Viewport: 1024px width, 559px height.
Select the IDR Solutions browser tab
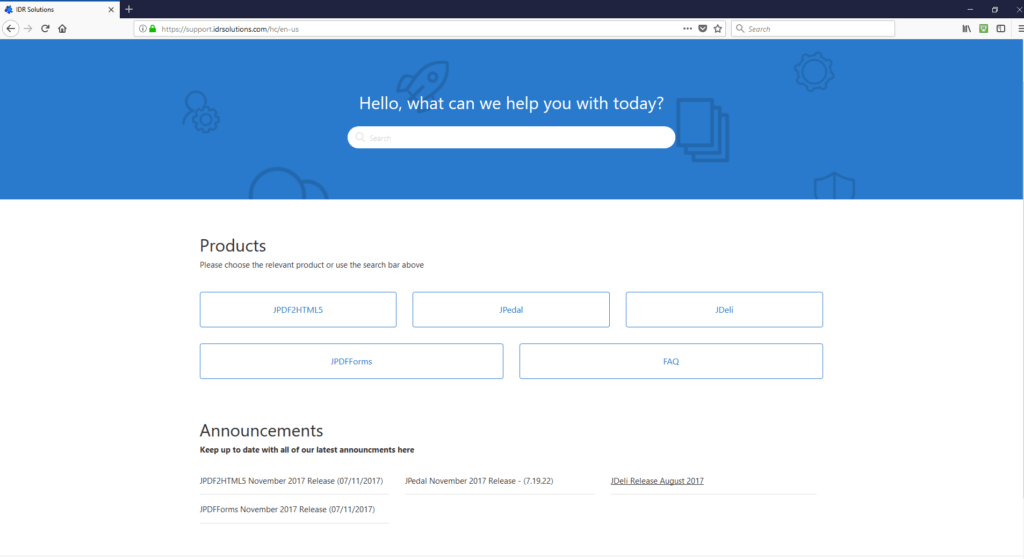point(60,10)
